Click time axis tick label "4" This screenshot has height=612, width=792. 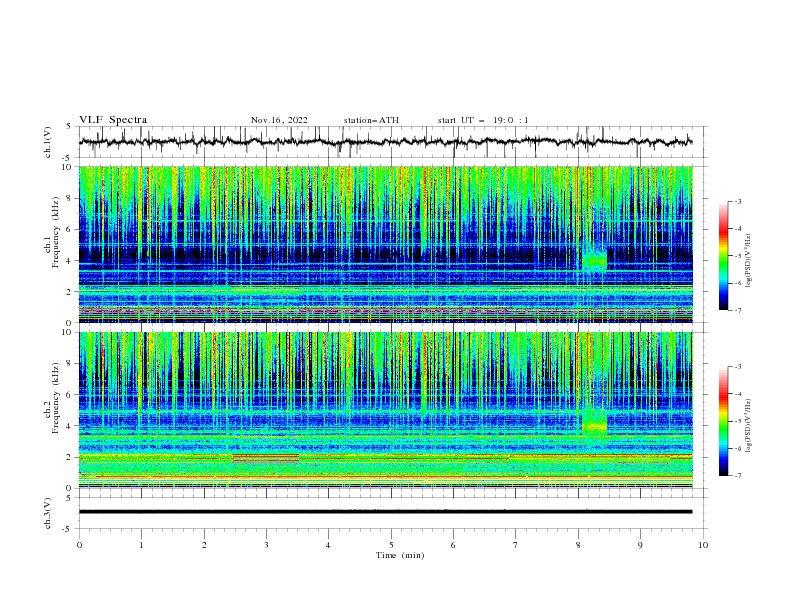pyautogui.click(x=328, y=545)
